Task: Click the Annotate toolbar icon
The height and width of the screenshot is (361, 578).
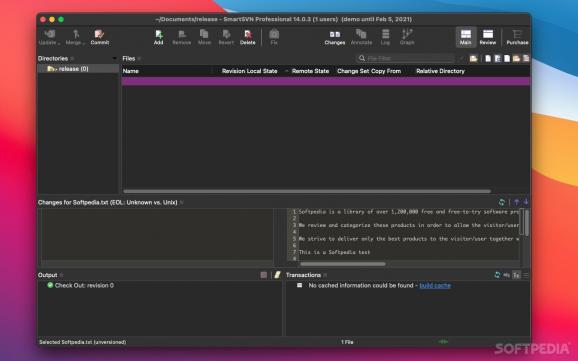Action: click(x=361, y=37)
